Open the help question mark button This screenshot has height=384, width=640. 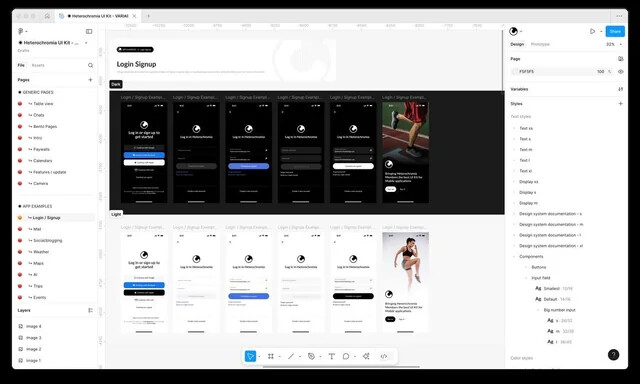pos(613,355)
